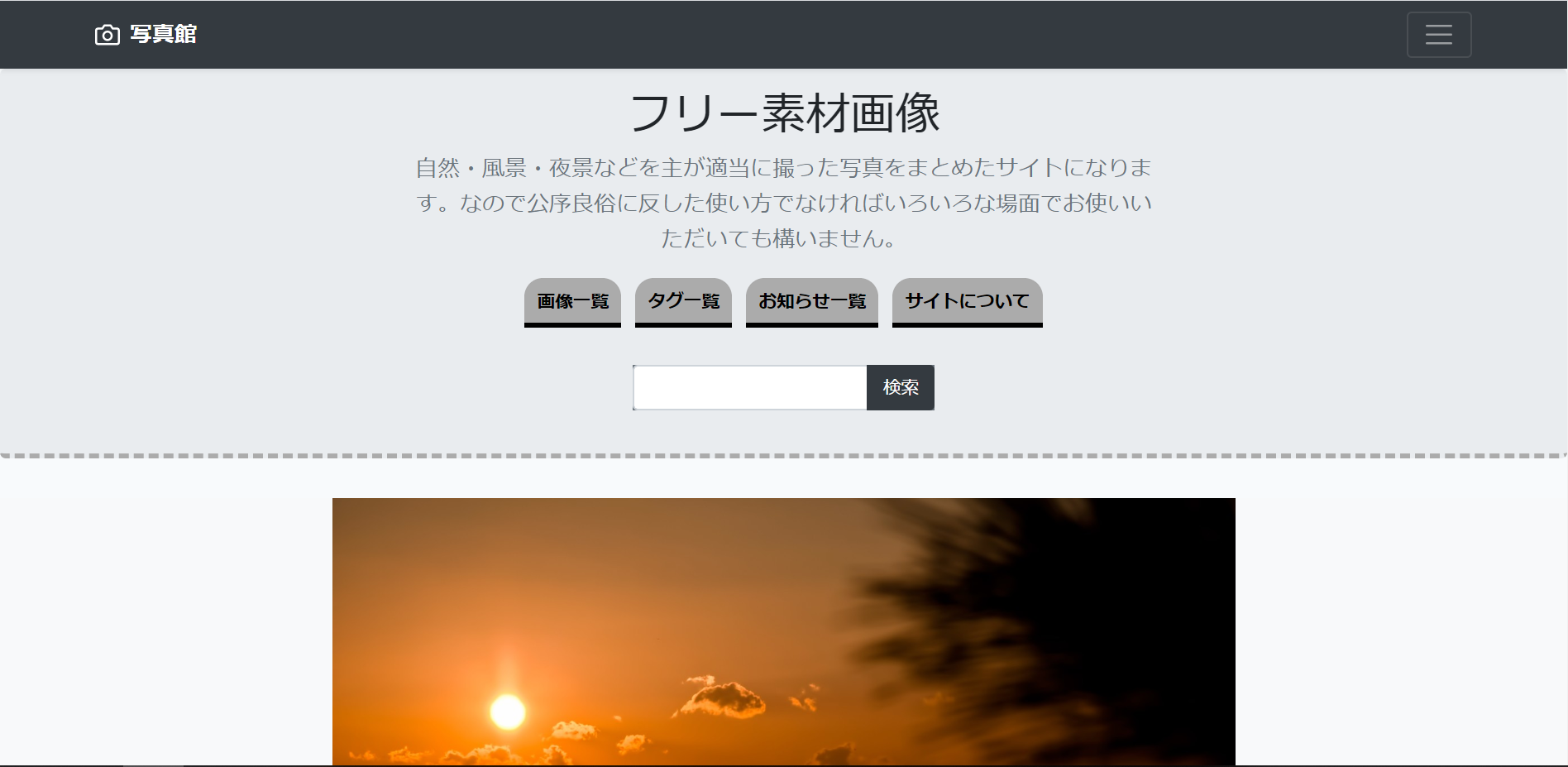Viewport: 1568px width, 767px height.
Task: Click inside the search text field
Action: (748, 387)
